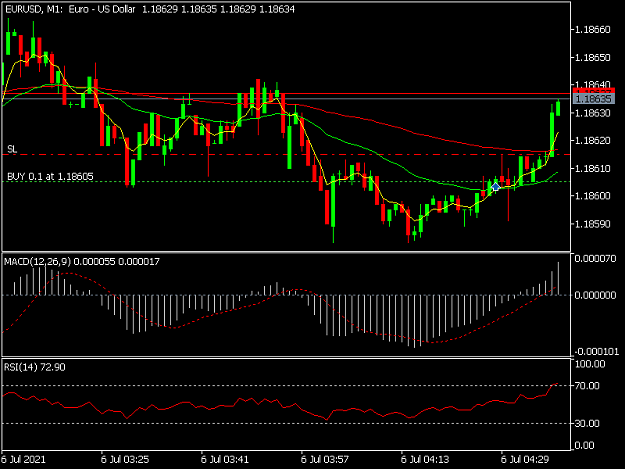The width and height of the screenshot is (625, 469).
Task: Click the '6 Jul 03:57' time axis label
Action: pos(325,459)
